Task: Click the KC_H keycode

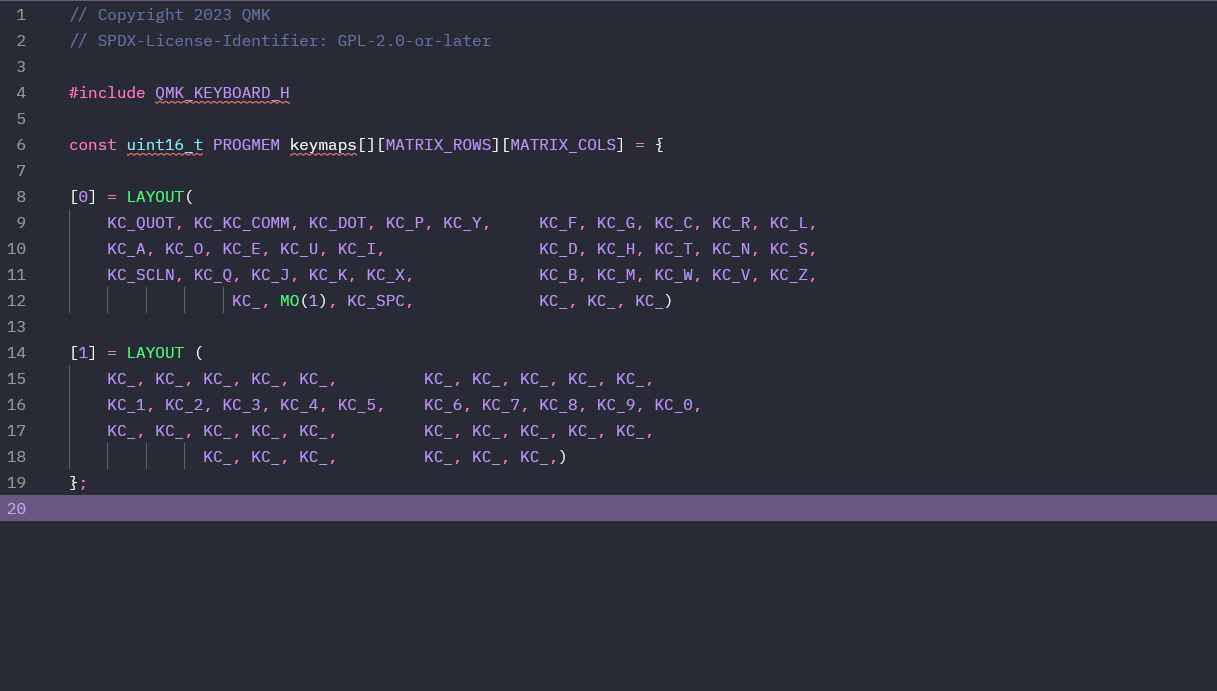Action: coord(616,249)
